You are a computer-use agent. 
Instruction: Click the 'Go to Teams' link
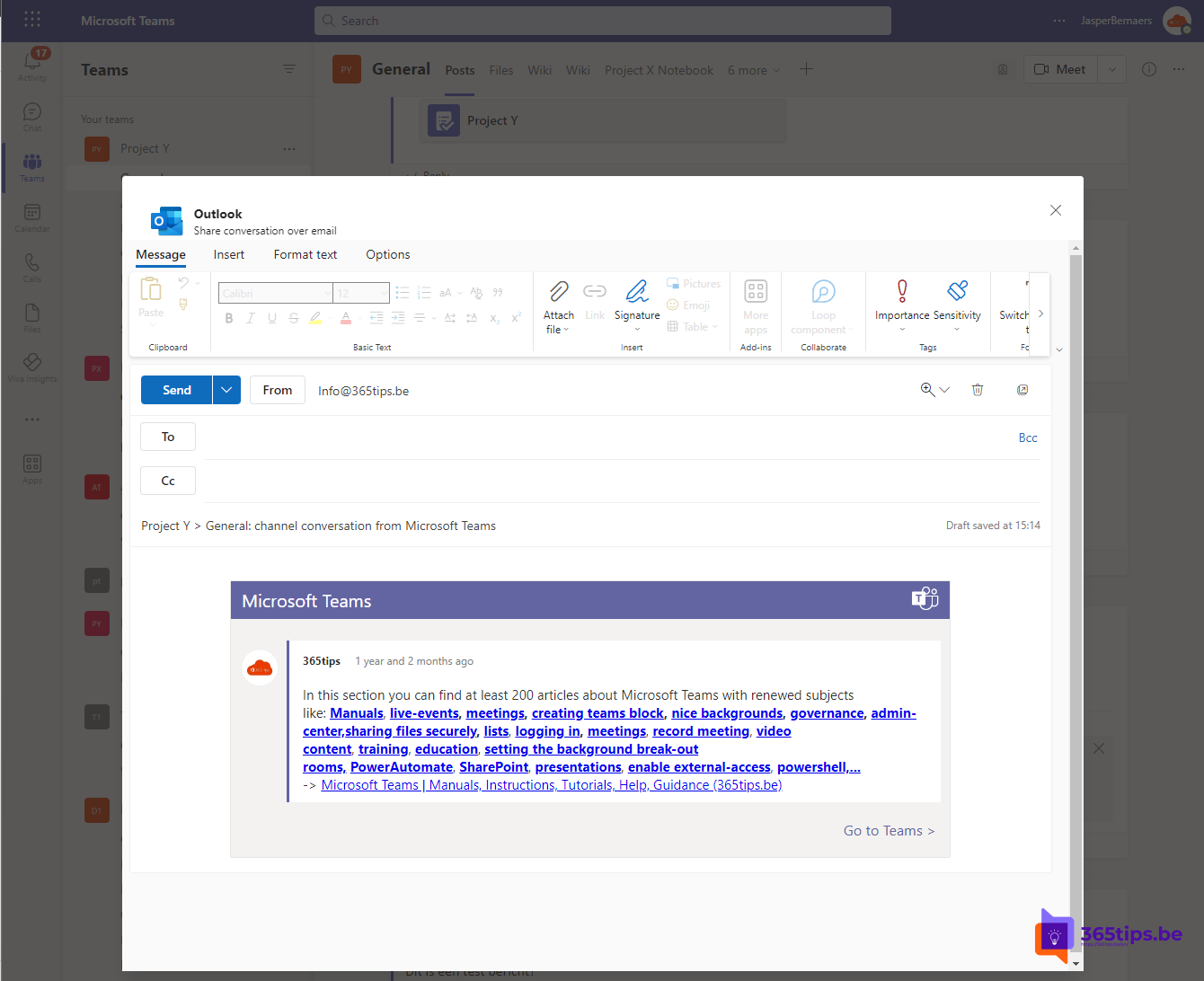pos(888,830)
